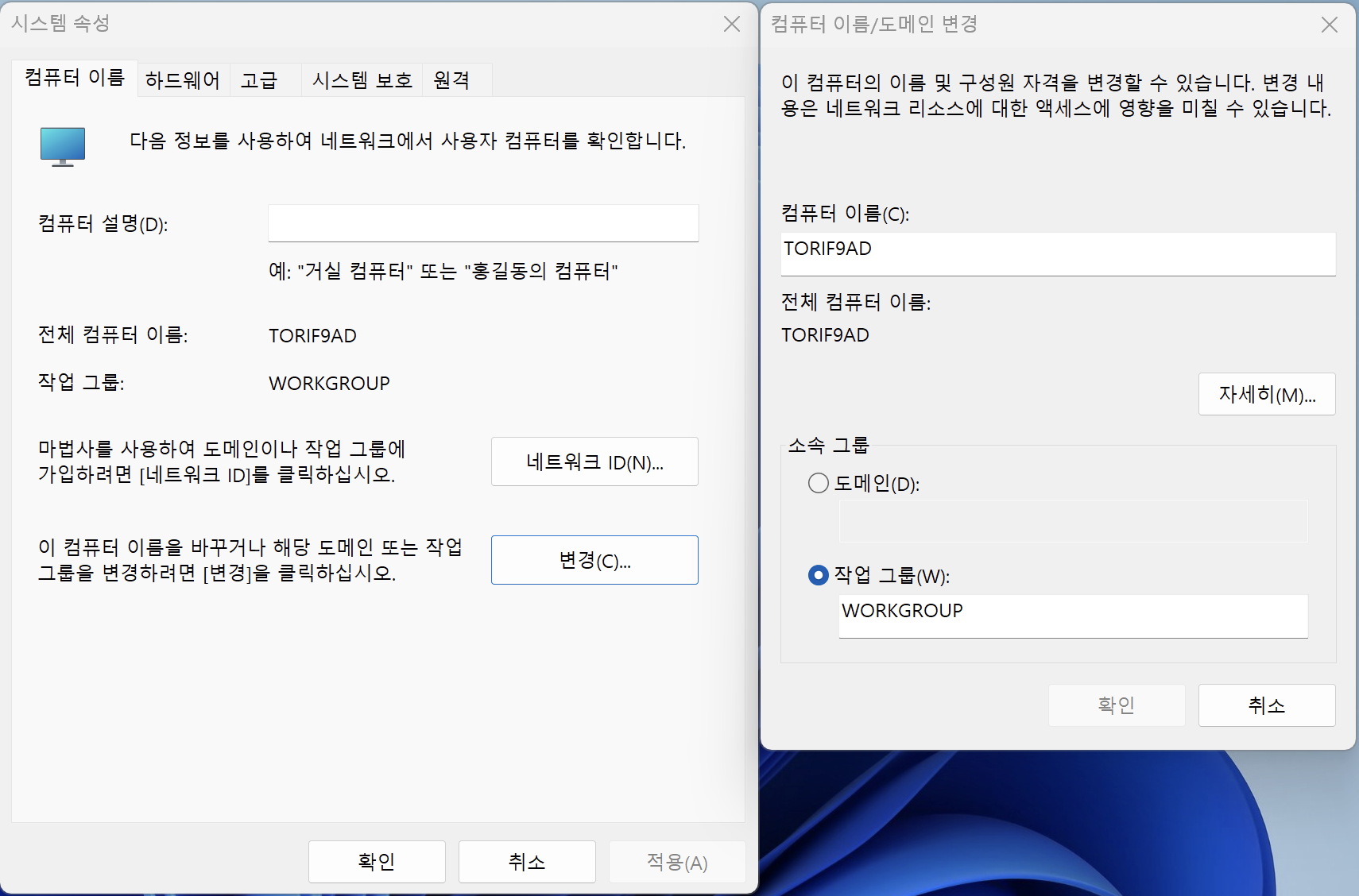Click the 시스템 속성 window title
The image size is (1359, 896).
click(60, 24)
